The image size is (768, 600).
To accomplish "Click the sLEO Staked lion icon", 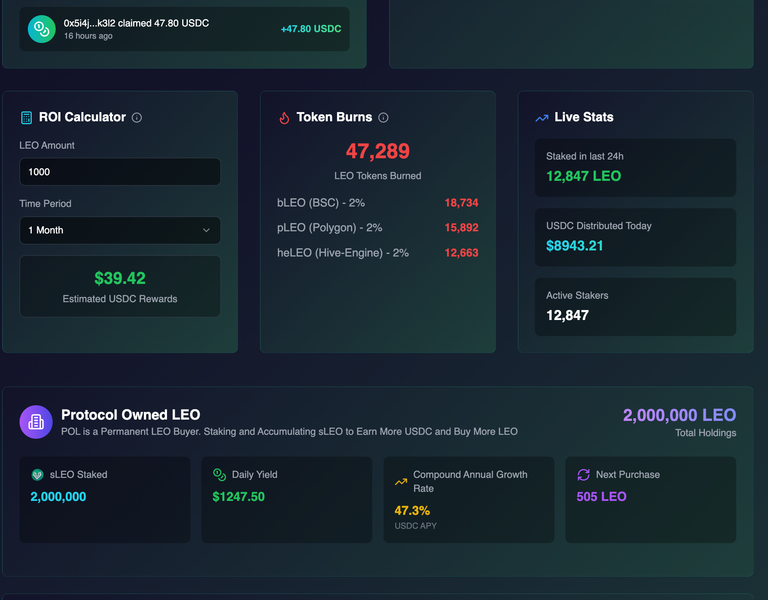I will tap(37, 475).
